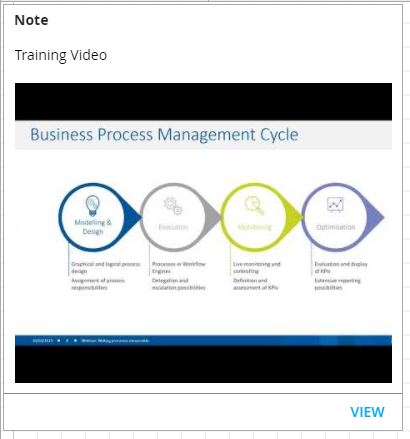Click the purple arrow after Optimisation circle
The height and width of the screenshot is (439, 410).
coord(376,217)
